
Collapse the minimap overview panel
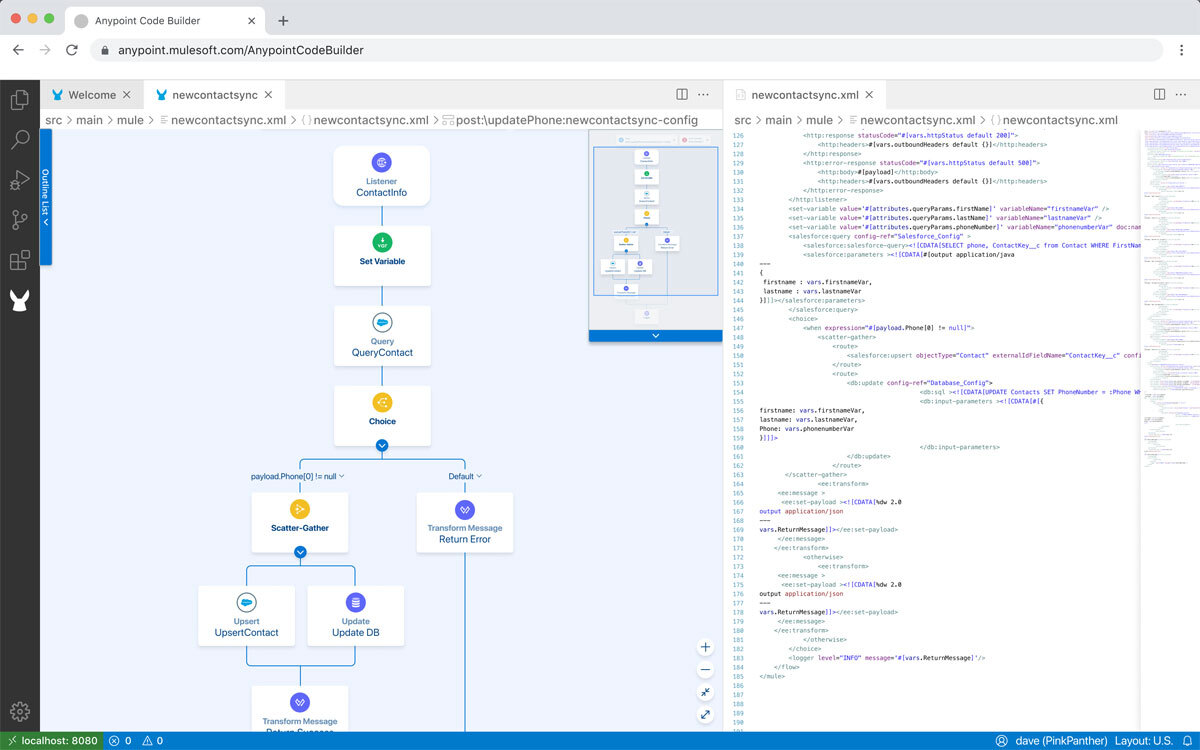(655, 336)
